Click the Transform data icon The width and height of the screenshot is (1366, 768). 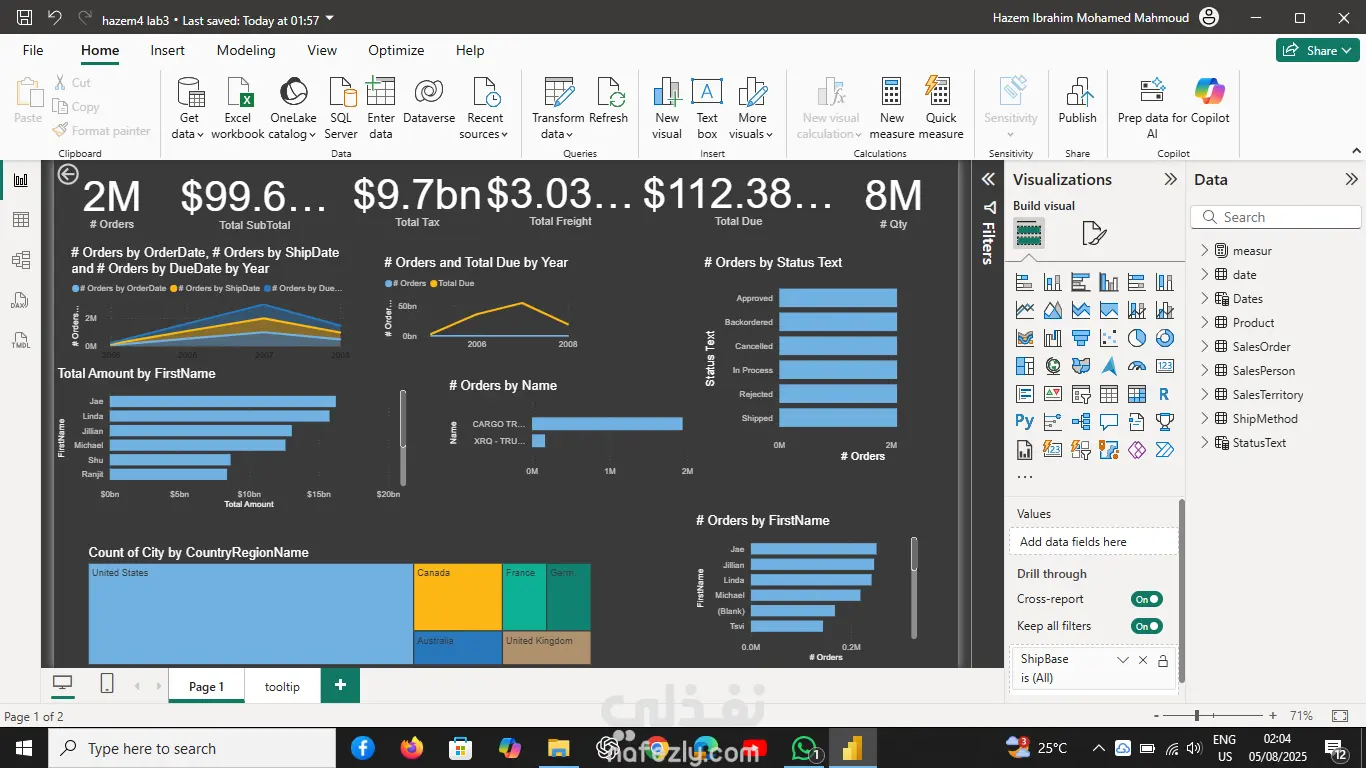coord(558,93)
